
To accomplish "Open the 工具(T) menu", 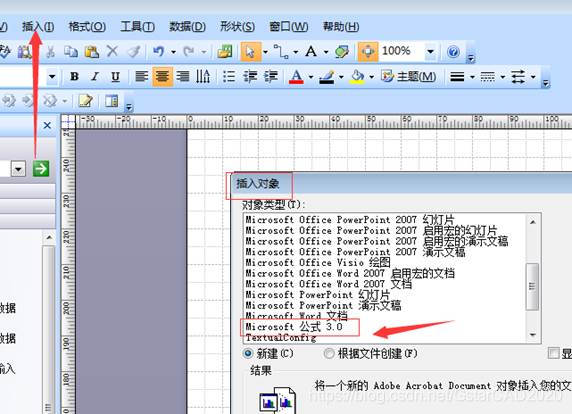I will pyautogui.click(x=138, y=27).
